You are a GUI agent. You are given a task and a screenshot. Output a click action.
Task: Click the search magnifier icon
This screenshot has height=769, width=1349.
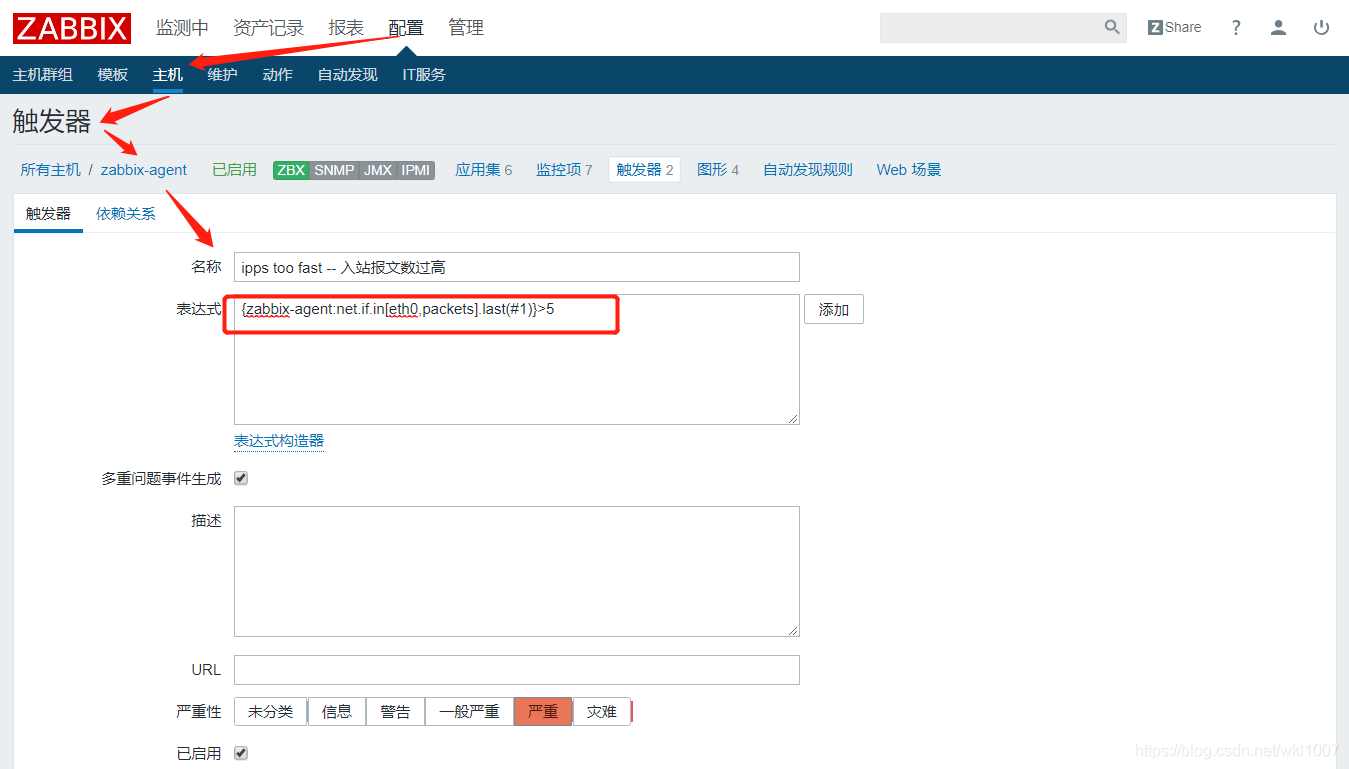click(1112, 27)
